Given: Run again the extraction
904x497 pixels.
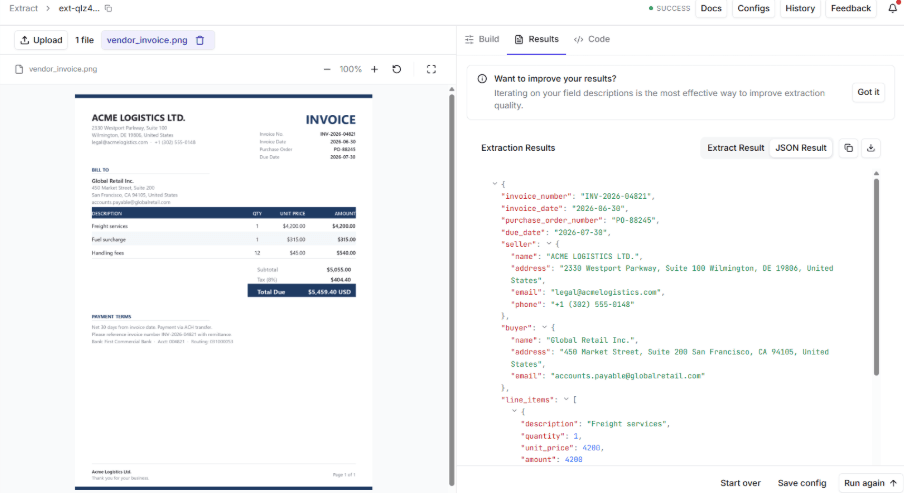Looking at the screenshot, I should [870, 483].
